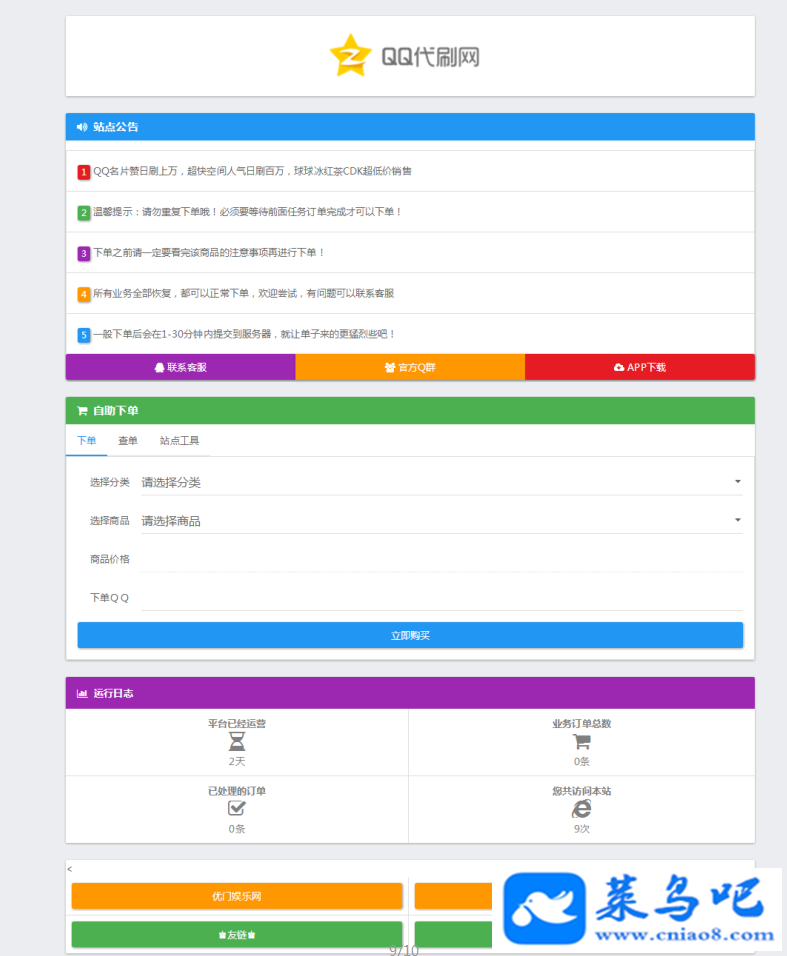Viewport: 787px width, 956px height.
Task: Open the orange 官方Q群 button
Action: pyautogui.click(x=410, y=367)
